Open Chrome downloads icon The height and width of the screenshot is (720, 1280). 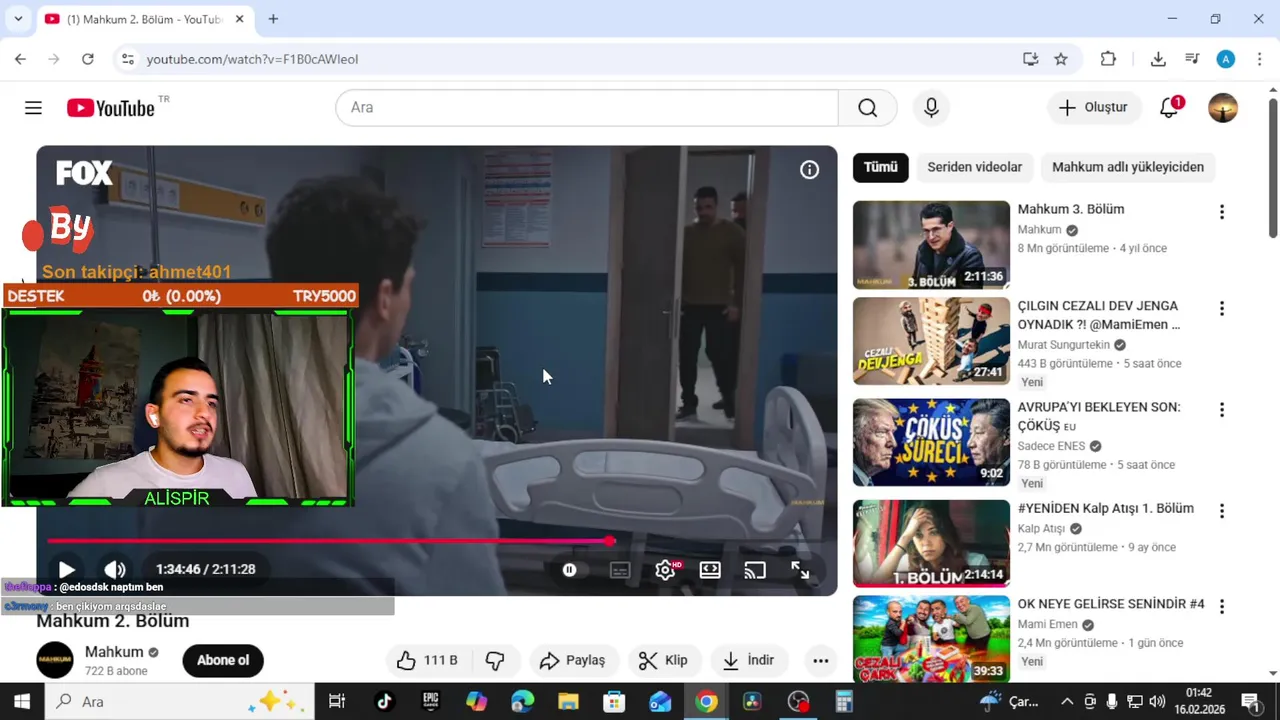coord(1158,59)
